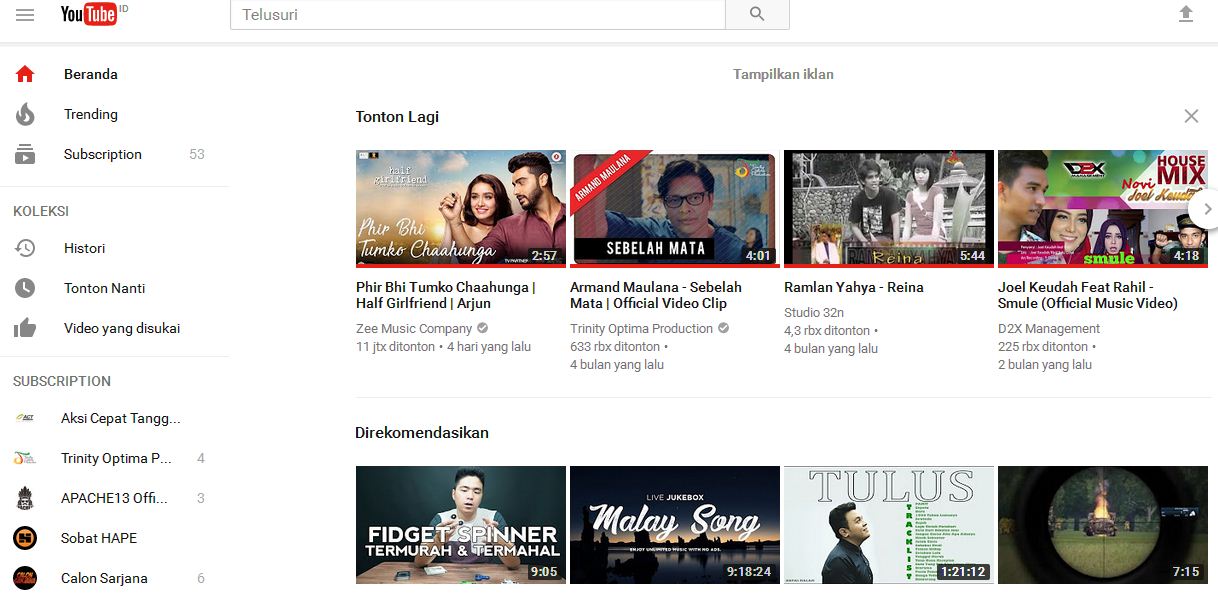Viewport: 1218px width, 595px height.
Task: Click the search magnifier button
Action: (x=756, y=15)
